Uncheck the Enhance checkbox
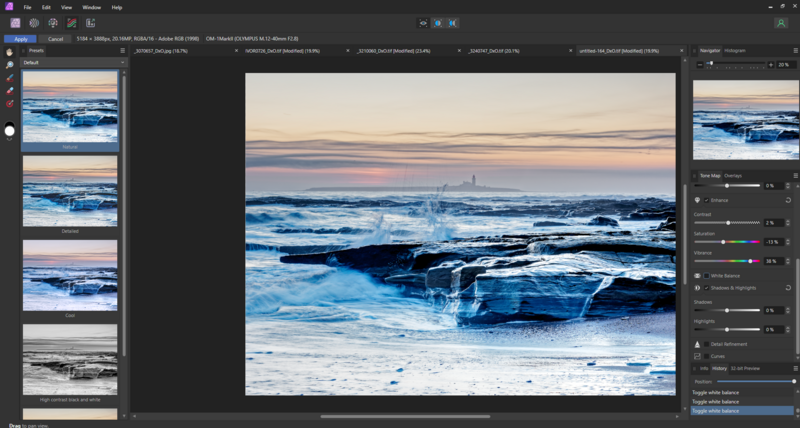Screen dimensions: 800x428 (707, 200)
